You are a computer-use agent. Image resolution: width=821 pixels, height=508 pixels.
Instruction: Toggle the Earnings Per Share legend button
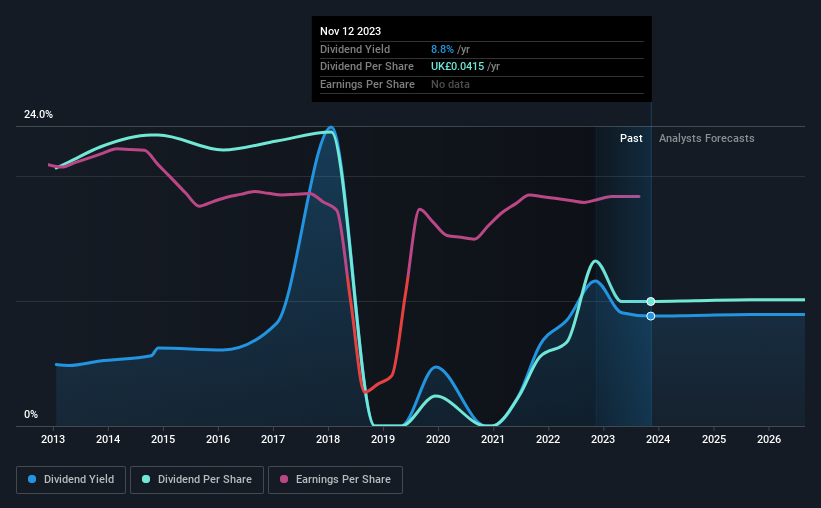click(x=335, y=480)
